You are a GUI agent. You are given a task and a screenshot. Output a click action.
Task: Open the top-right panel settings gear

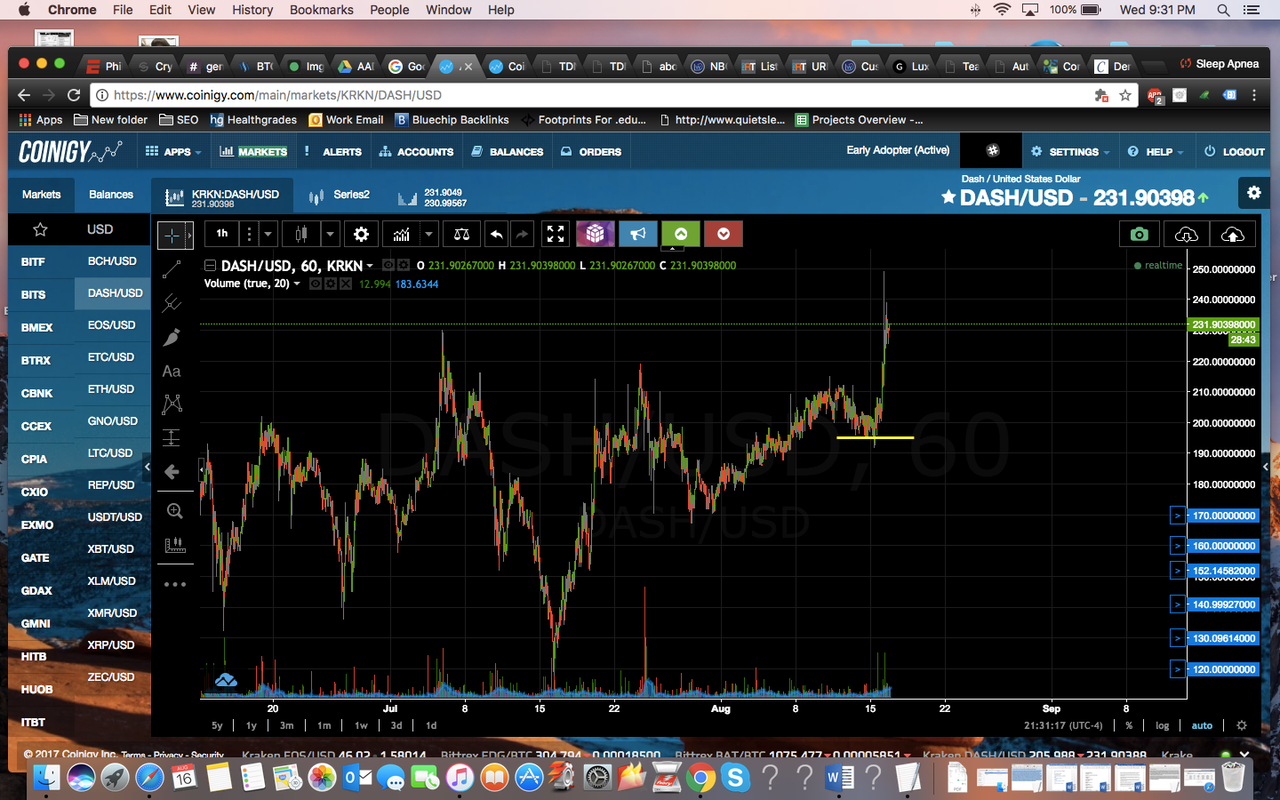click(x=1255, y=193)
